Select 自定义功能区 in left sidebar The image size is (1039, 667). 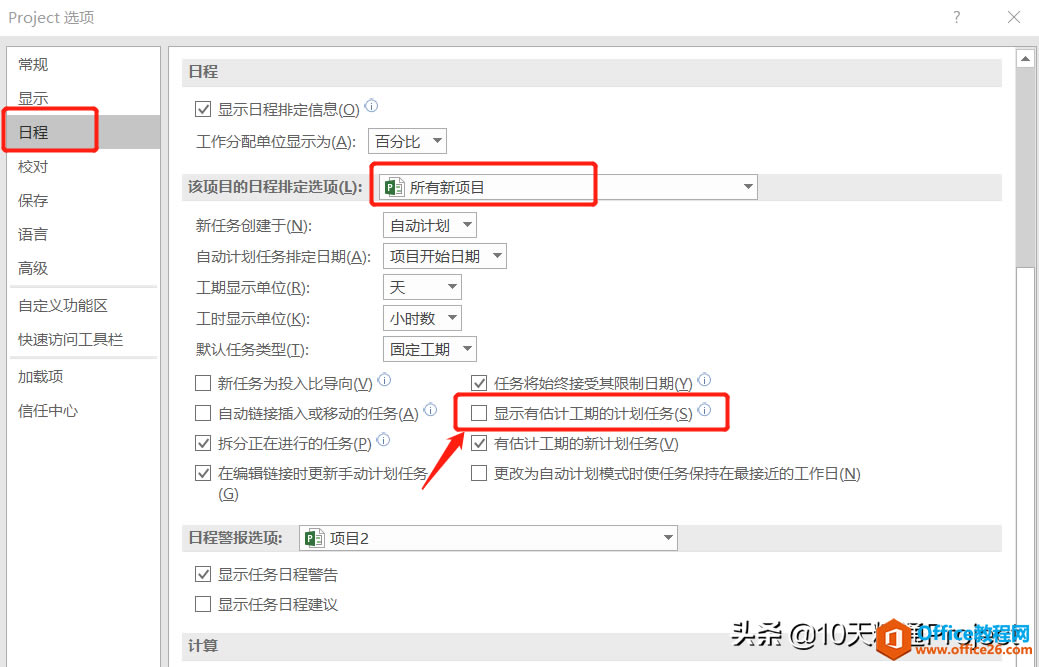pyautogui.click(x=63, y=305)
